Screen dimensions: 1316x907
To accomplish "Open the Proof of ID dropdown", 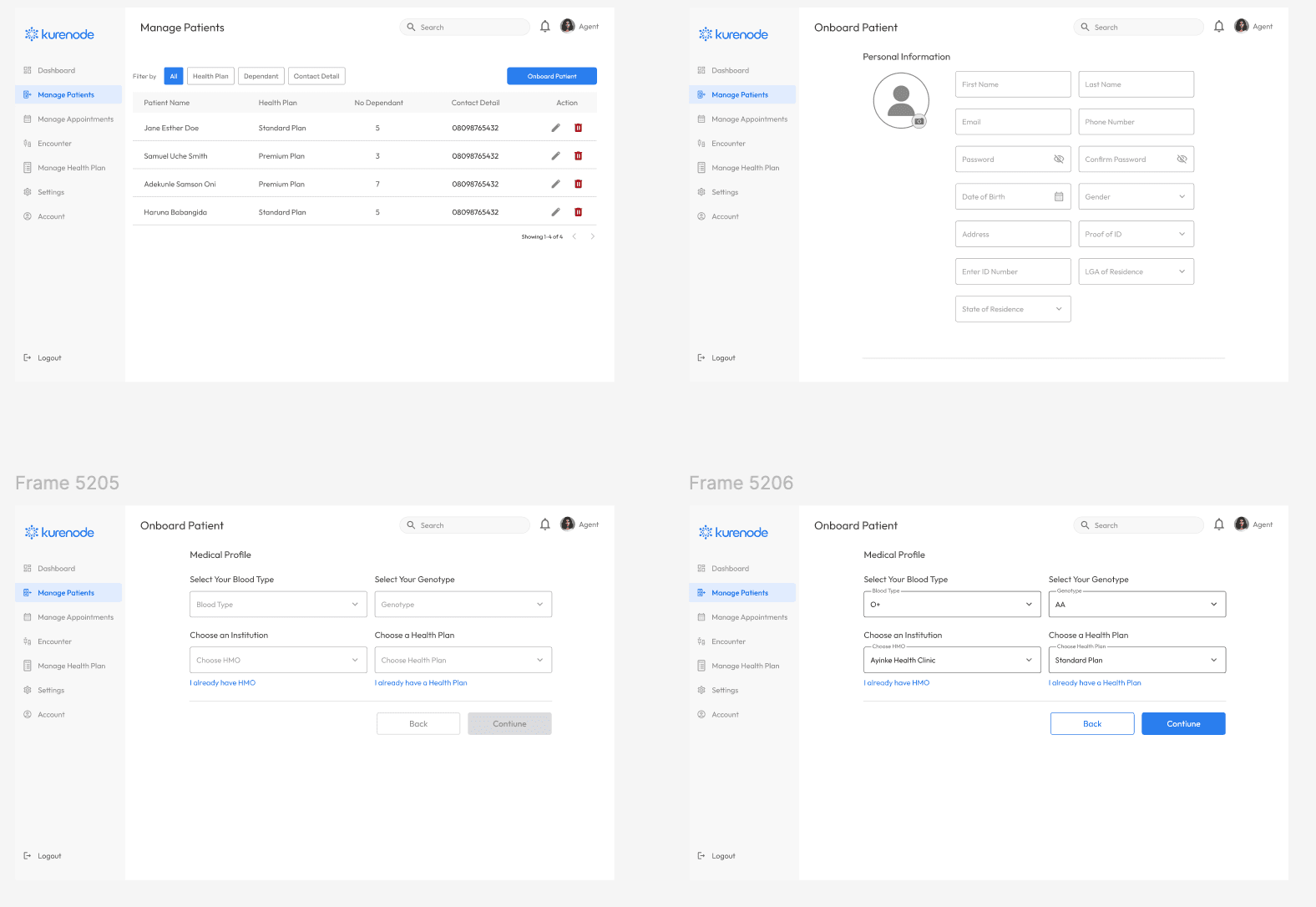I will [1136, 234].
